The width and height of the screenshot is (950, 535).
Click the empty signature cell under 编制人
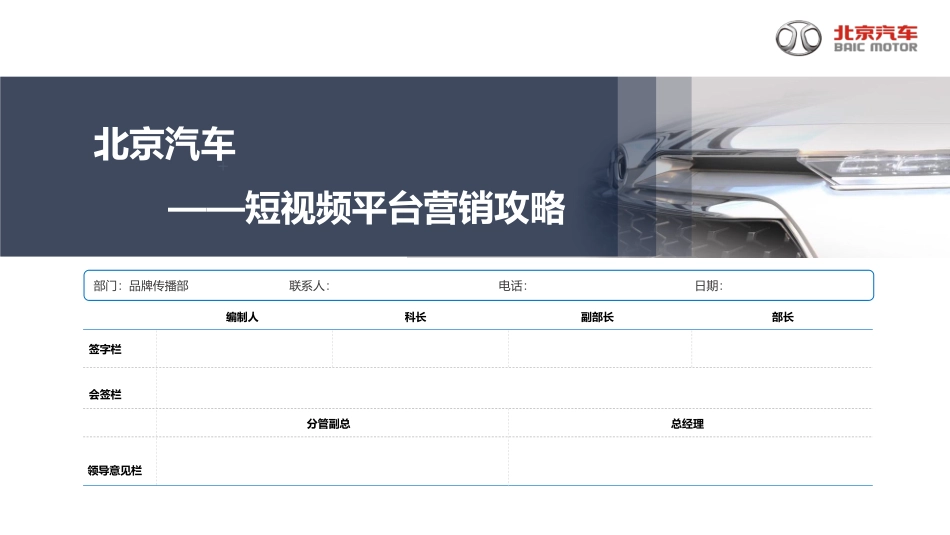pyautogui.click(x=244, y=349)
